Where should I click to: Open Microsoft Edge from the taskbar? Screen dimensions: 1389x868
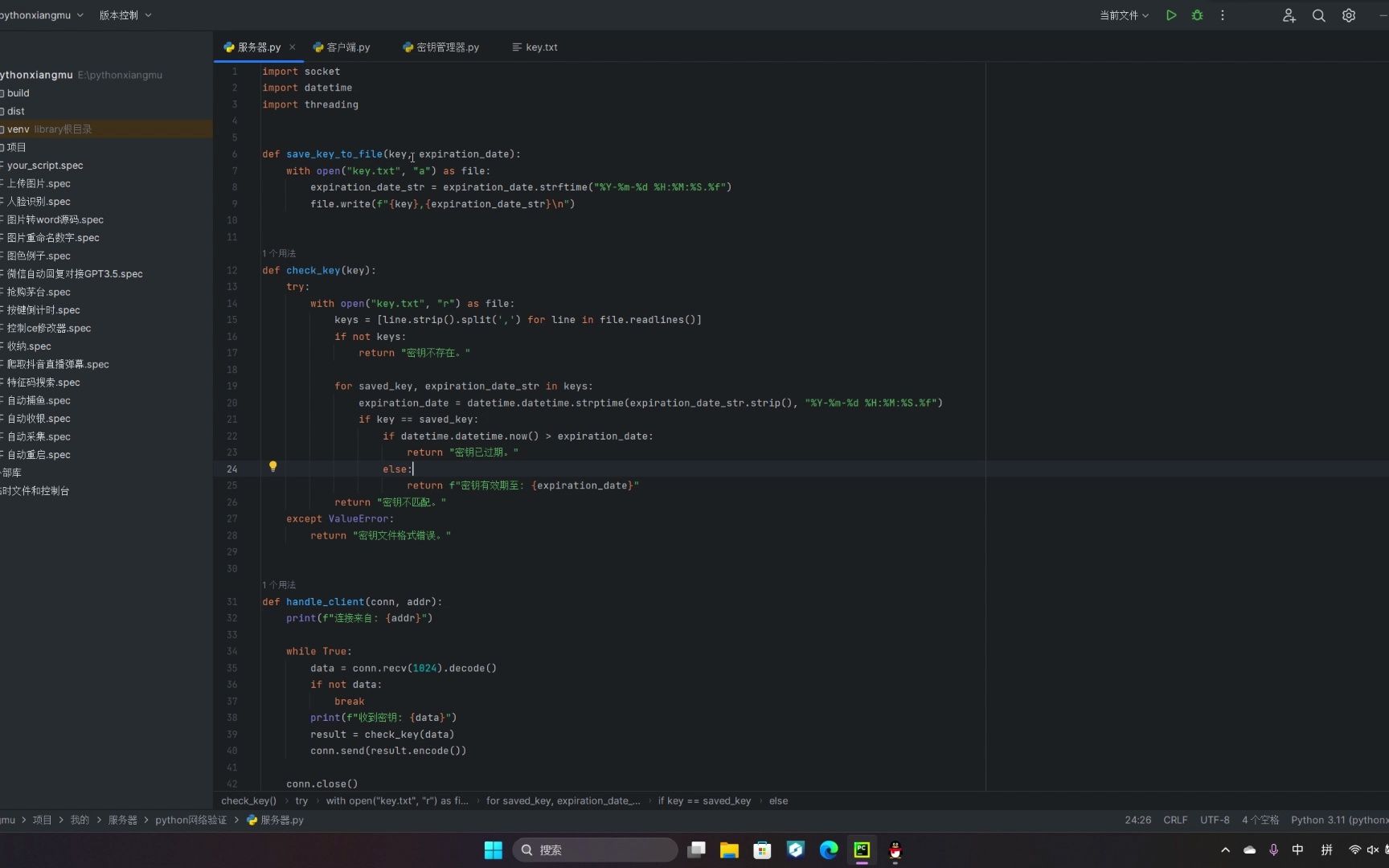pos(829,850)
